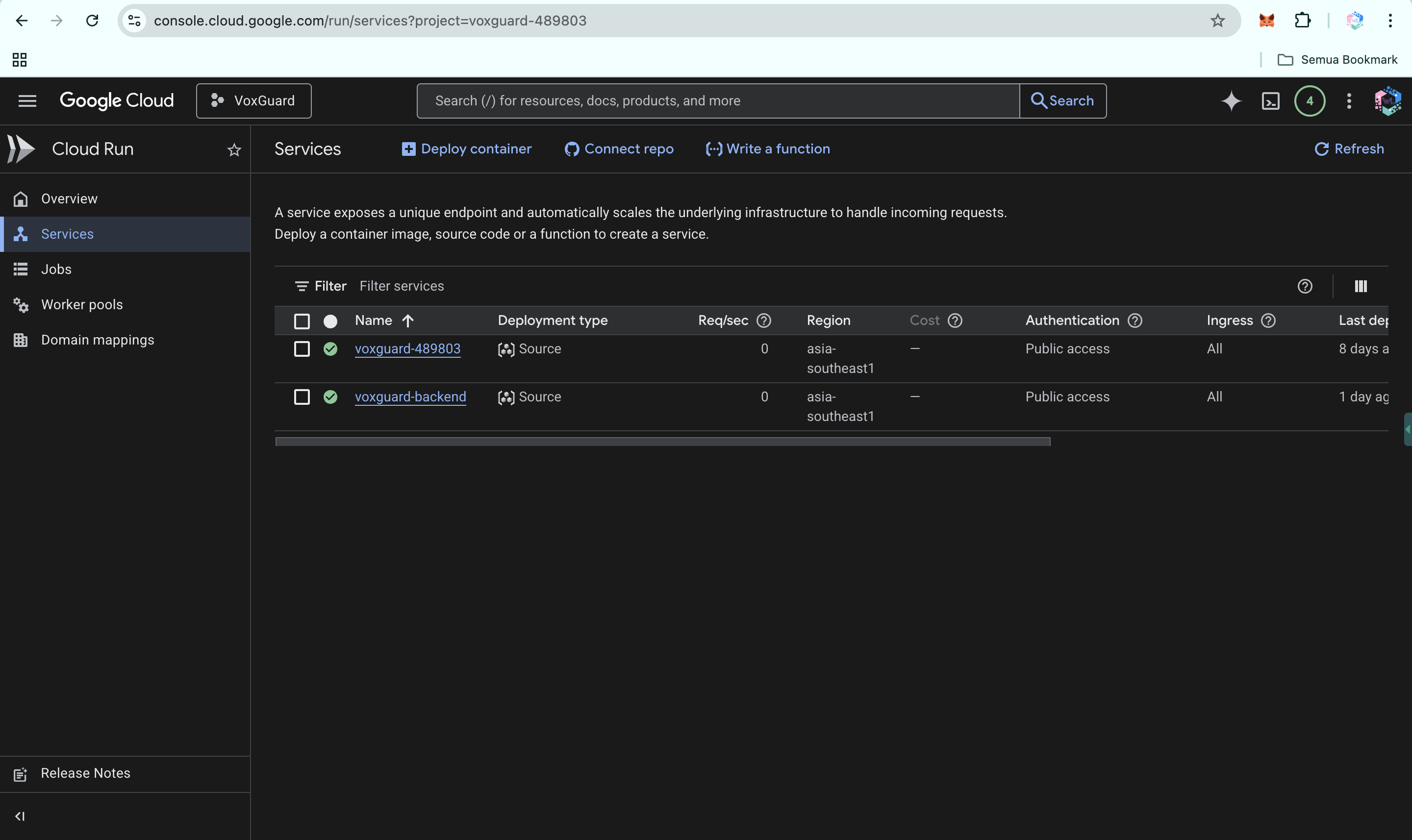Screen dimensions: 1412x840
Task: Open Domain mappings in sidebar
Action: [x=98, y=340]
